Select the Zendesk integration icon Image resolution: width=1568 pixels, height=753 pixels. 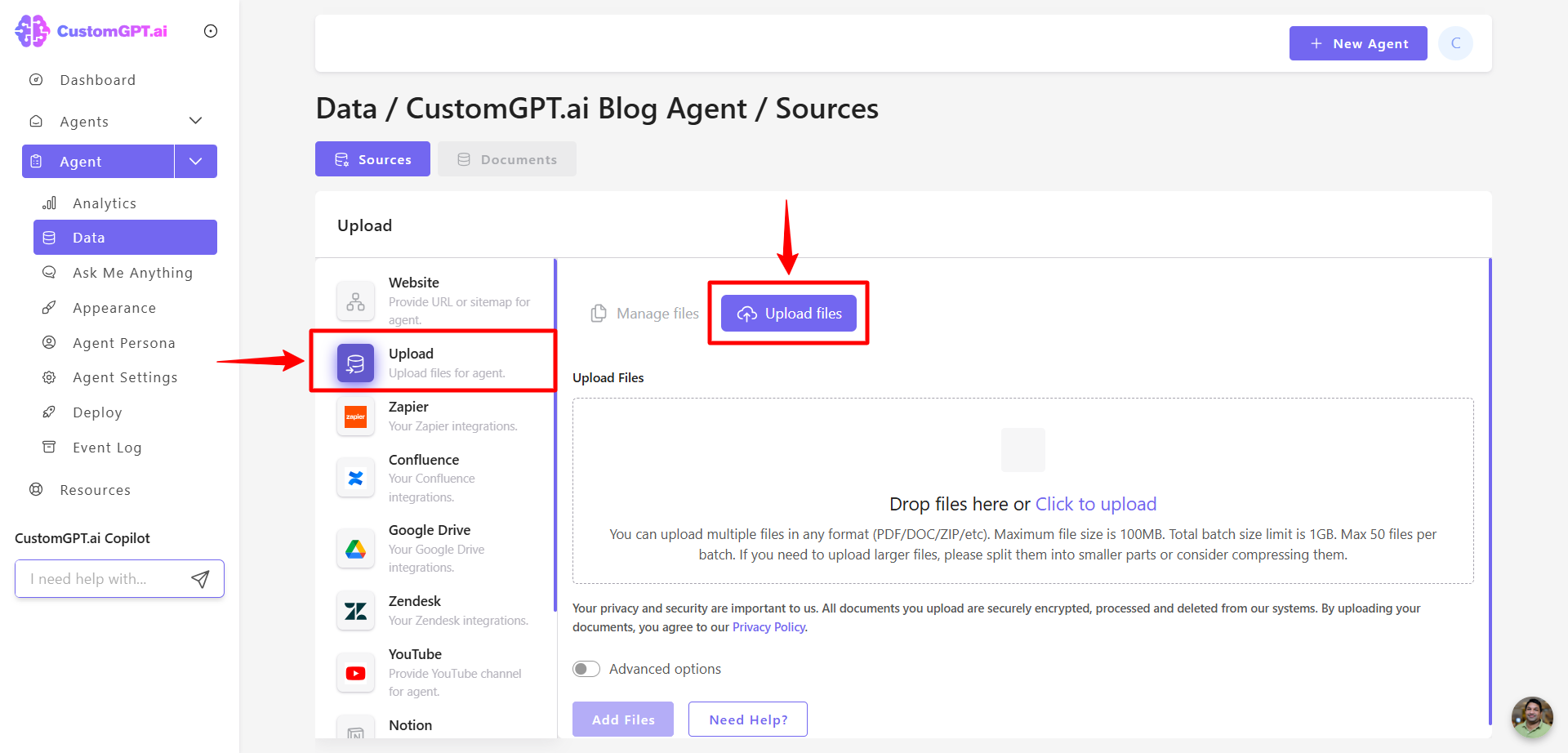coord(355,611)
